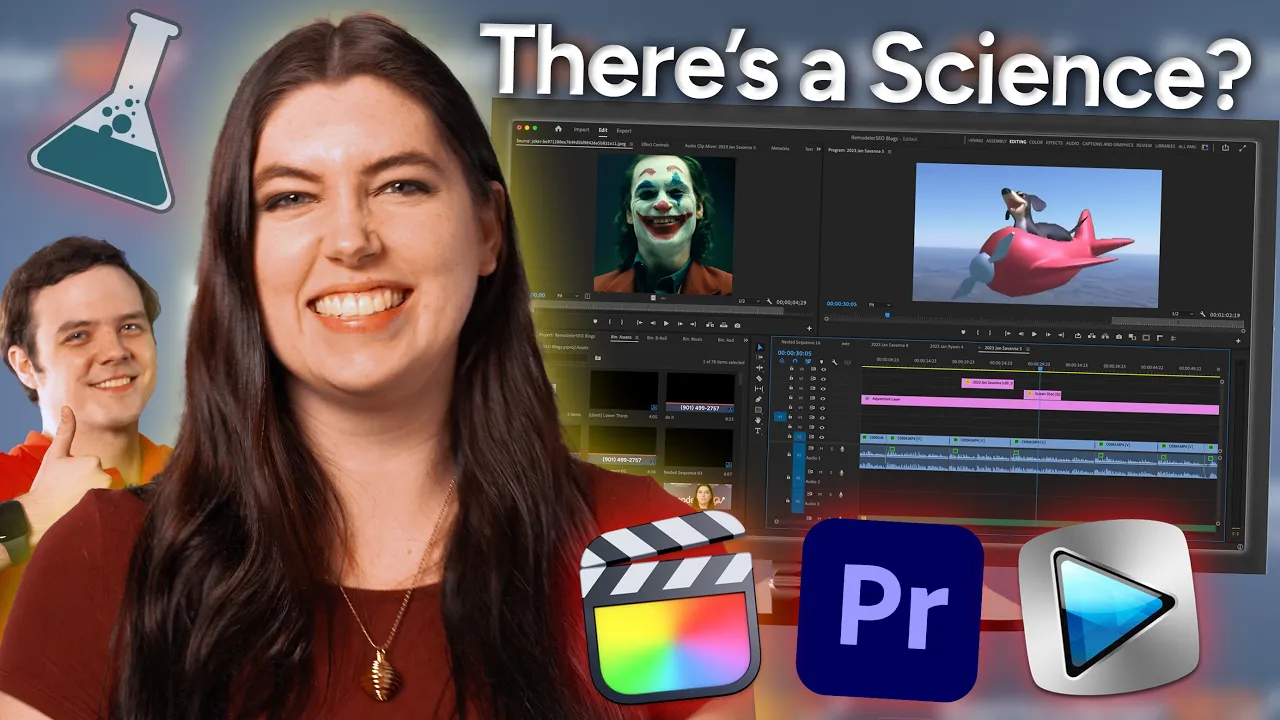Switch to the Color workspace
Image resolution: width=1280 pixels, height=720 pixels.
[x=1036, y=142]
